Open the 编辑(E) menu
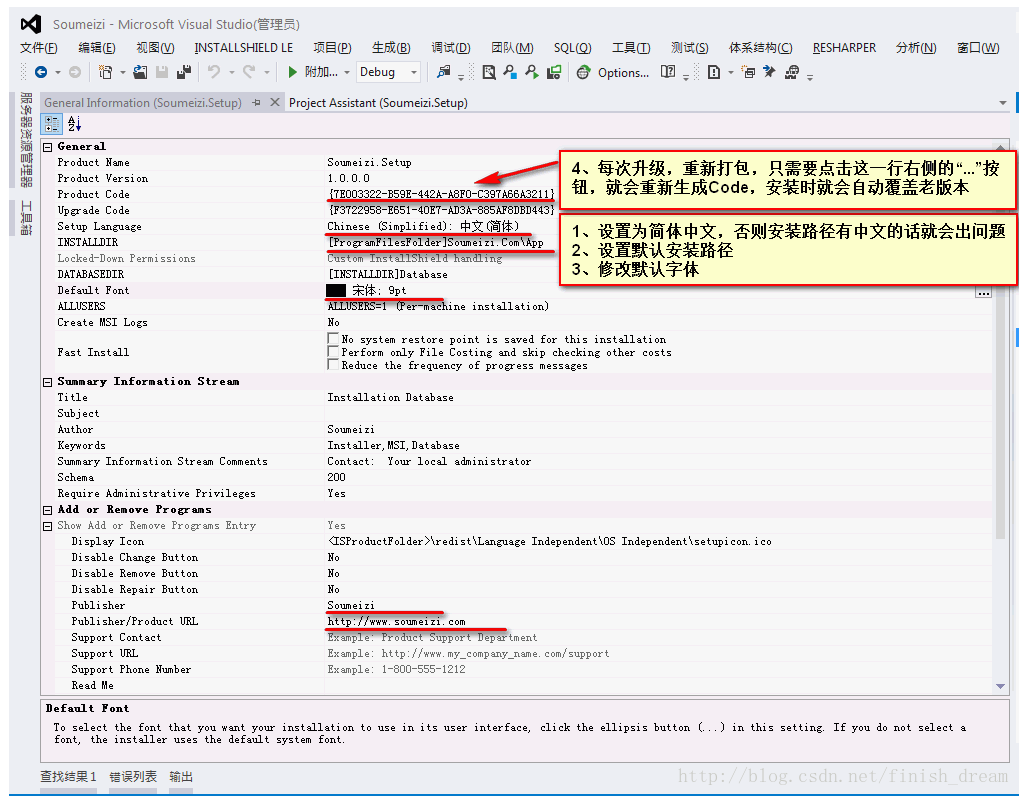 [97, 48]
